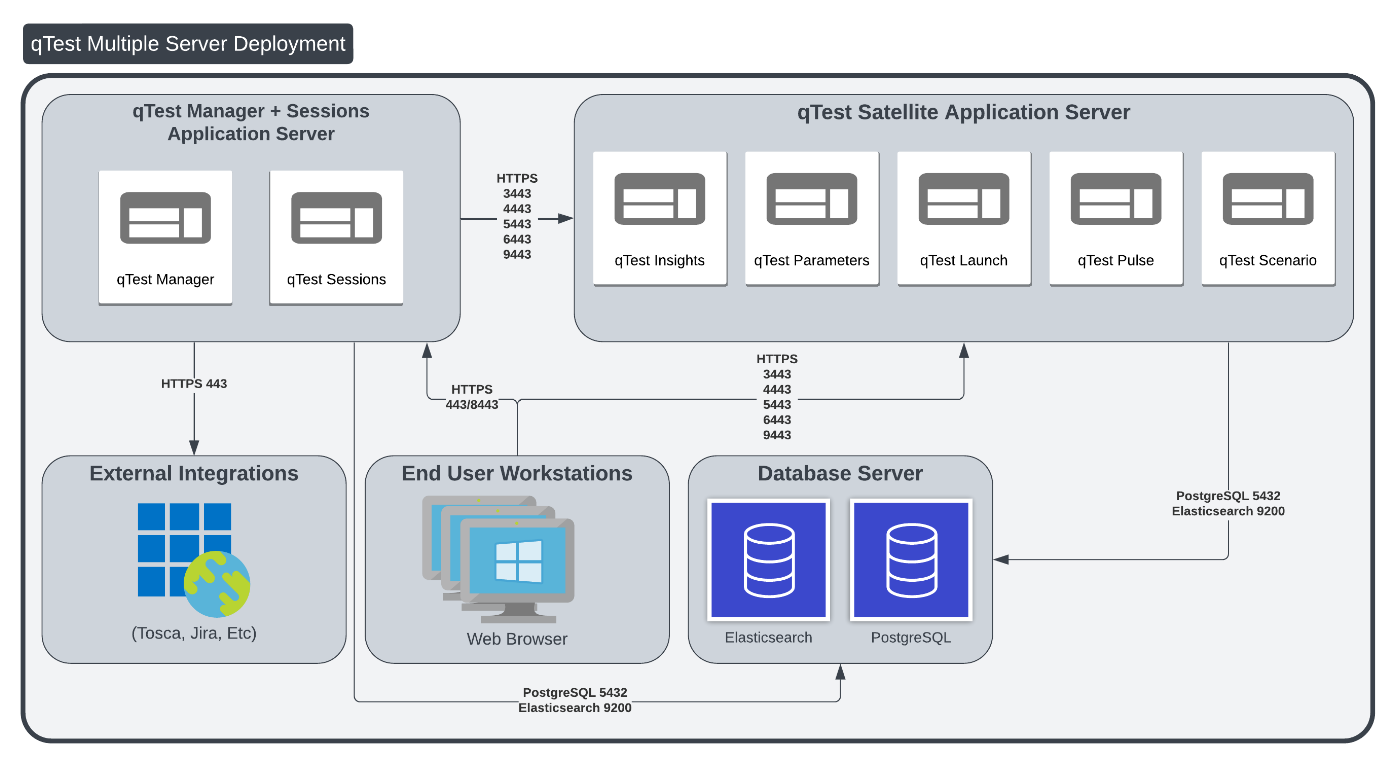Click the "qTest Manager + Sessions Application Server" heading

[x=251, y=122]
